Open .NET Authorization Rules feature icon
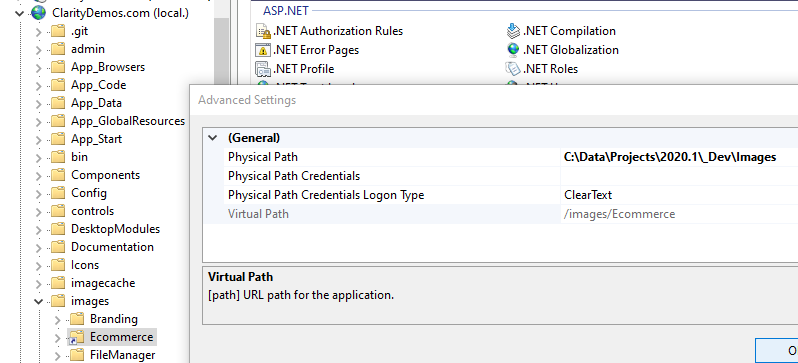The image size is (798, 363). (263, 32)
